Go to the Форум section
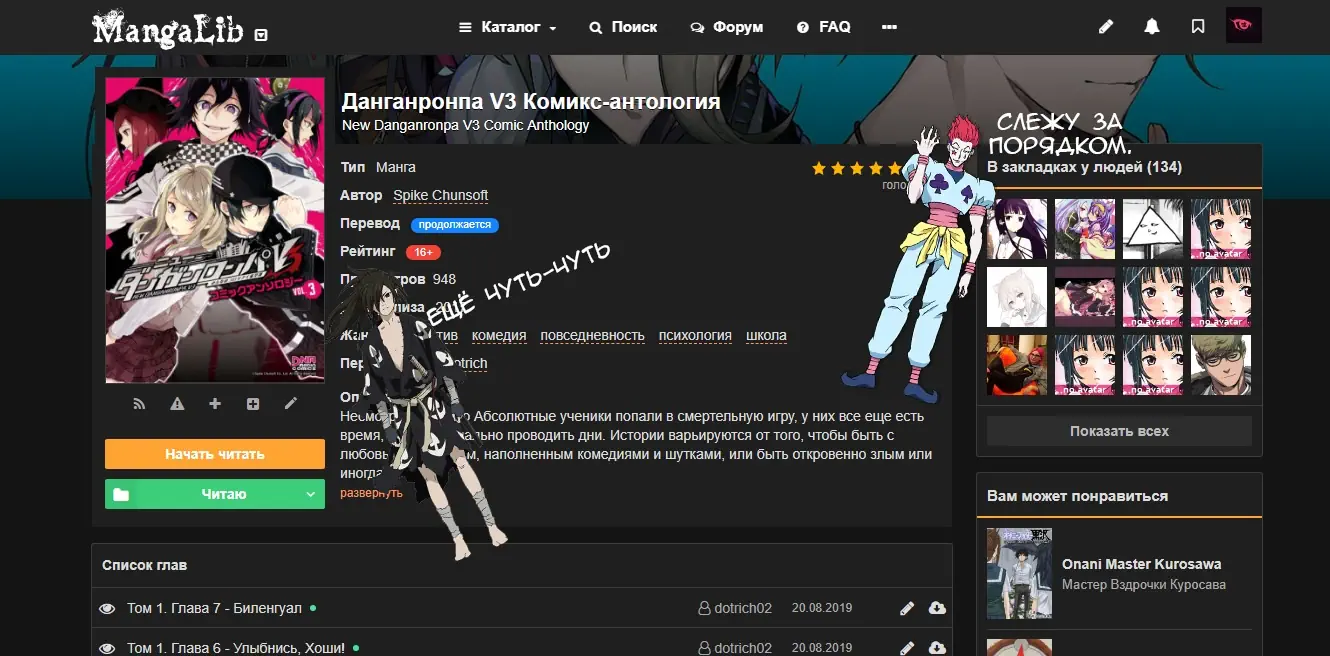Image resolution: width=1330 pixels, height=656 pixels. click(727, 27)
